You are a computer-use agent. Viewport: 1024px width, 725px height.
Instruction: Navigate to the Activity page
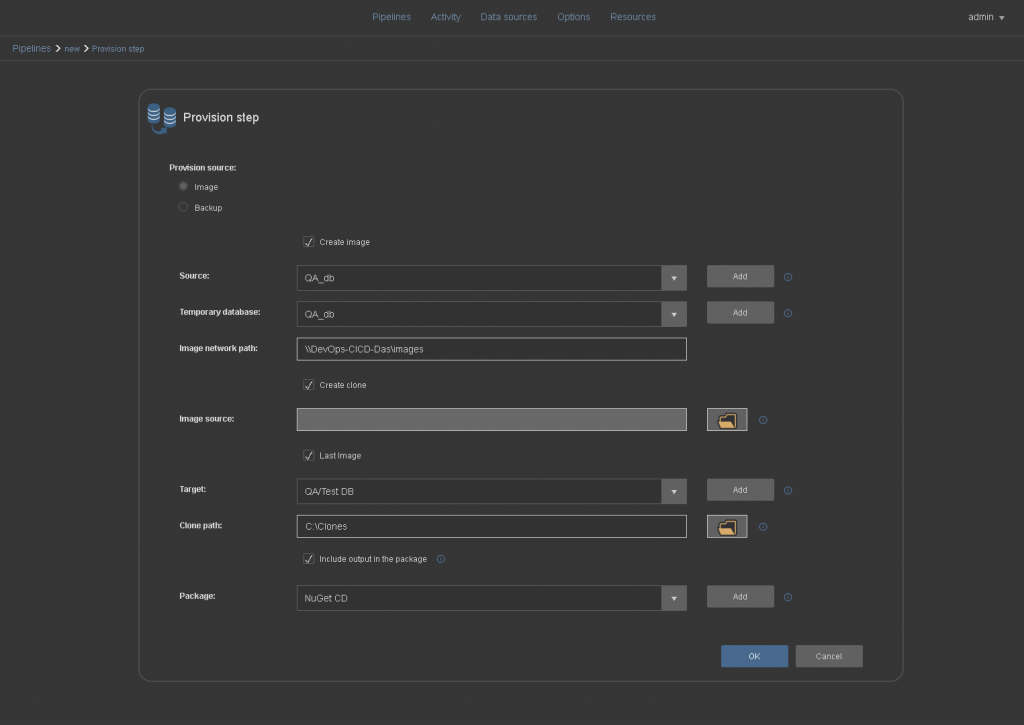click(x=445, y=17)
